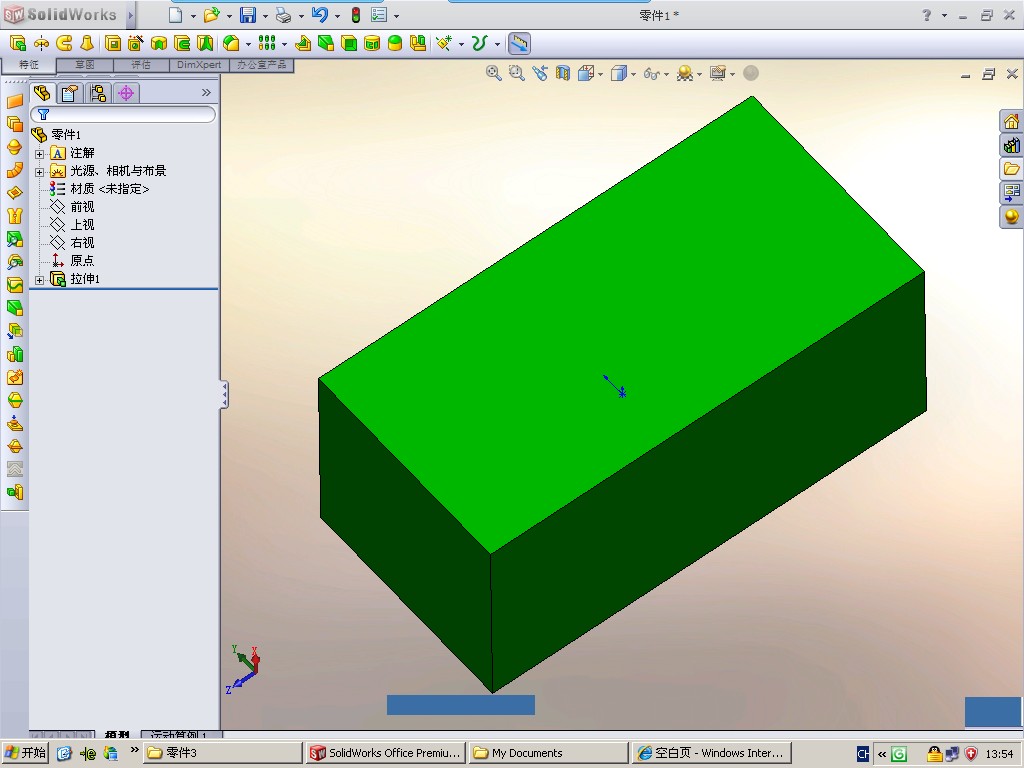Open the DimXpertManager crosshair tab

pos(126,93)
